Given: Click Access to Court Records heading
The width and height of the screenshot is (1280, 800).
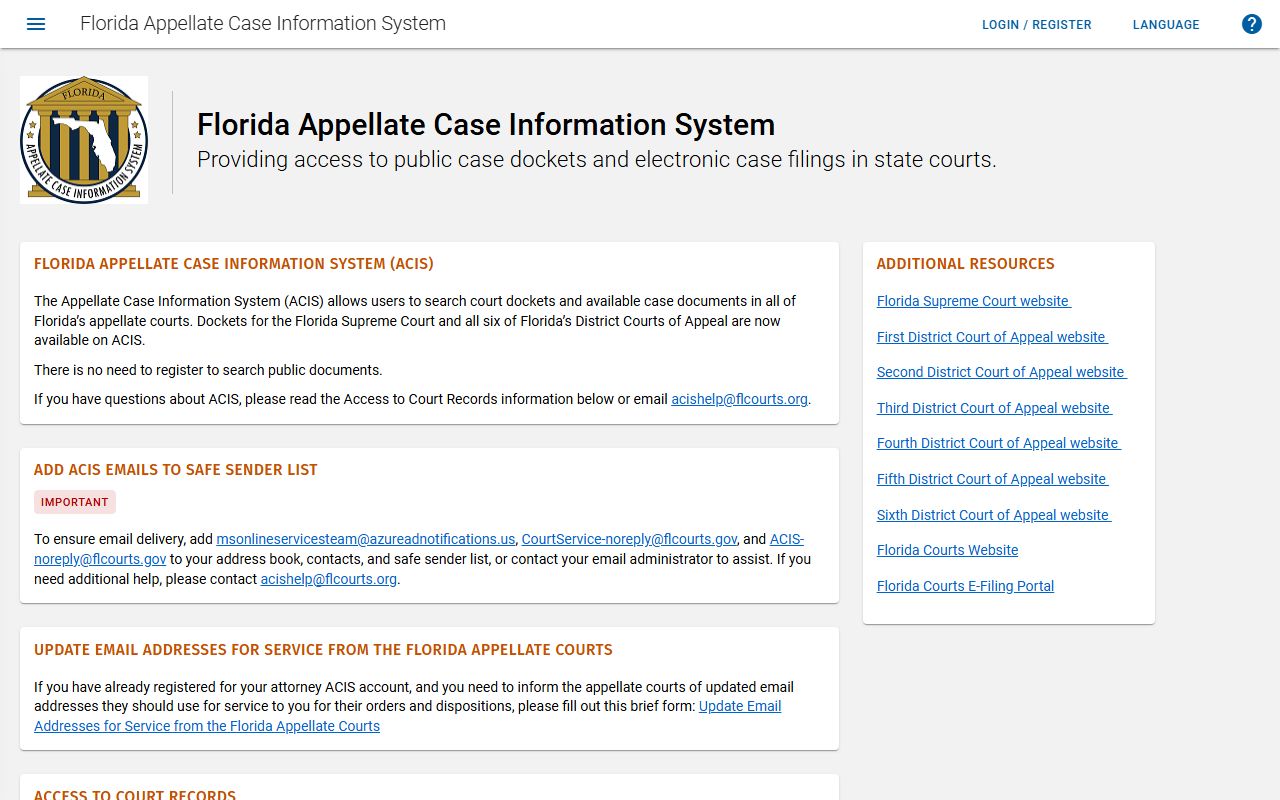Looking at the screenshot, I should [x=135, y=794].
